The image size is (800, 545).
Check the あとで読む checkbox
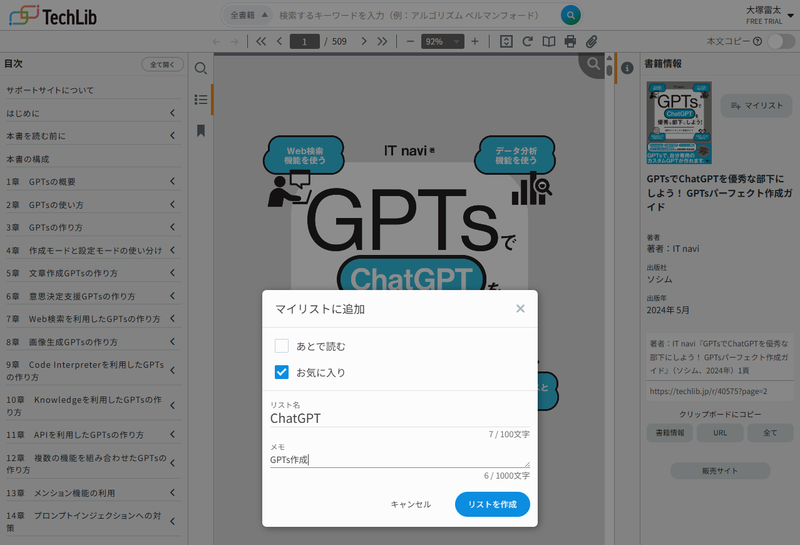282,346
